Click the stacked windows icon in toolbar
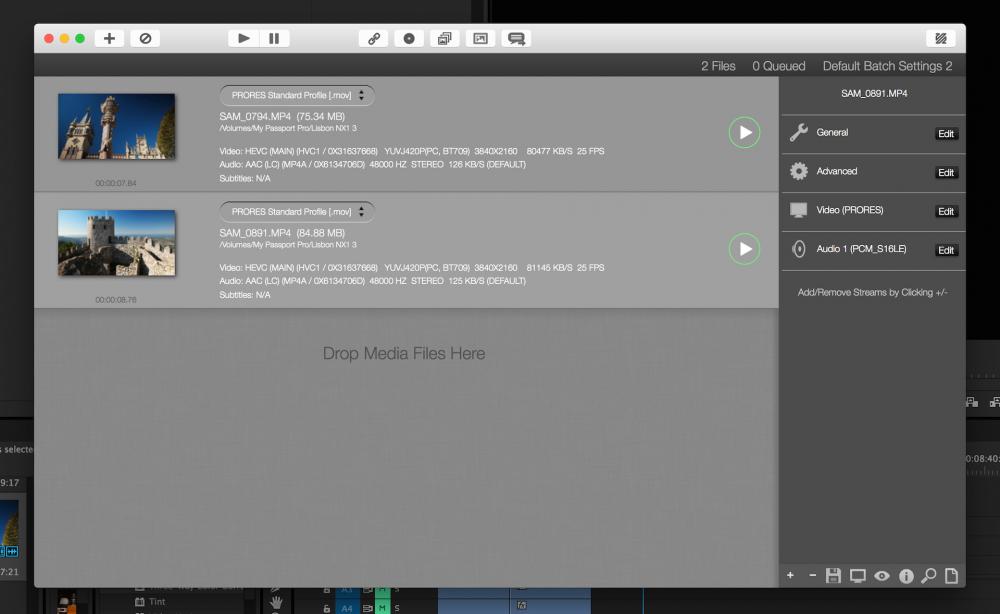 tap(444, 39)
